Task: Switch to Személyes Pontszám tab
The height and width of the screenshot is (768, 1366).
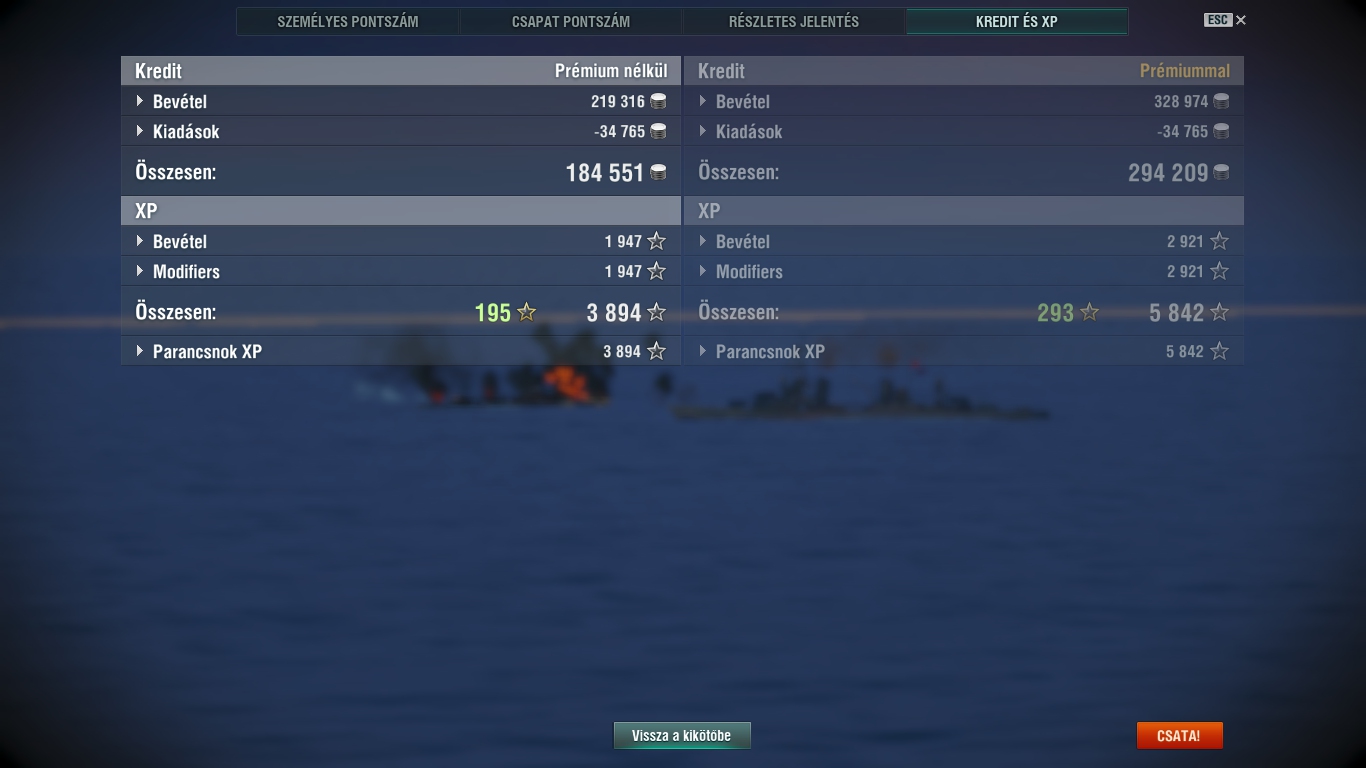Action: [x=348, y=21]
